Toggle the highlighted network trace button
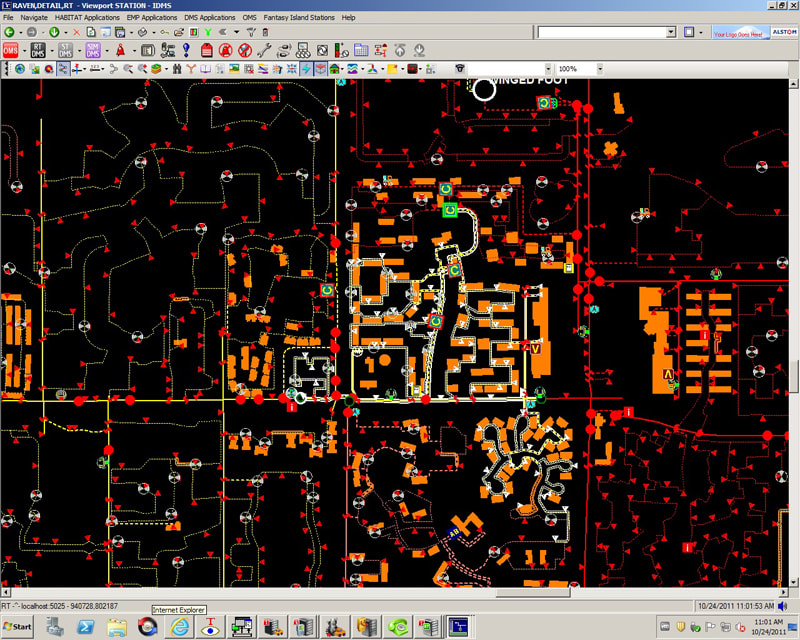The image size is (800, 640). 63,69
